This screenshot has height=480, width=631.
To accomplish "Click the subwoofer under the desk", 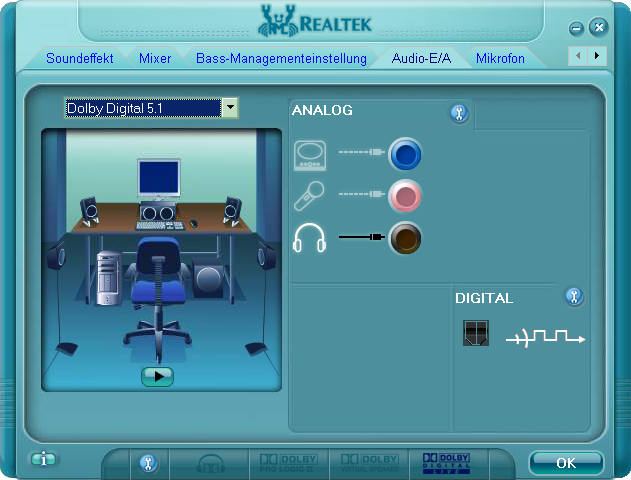I will [208, 278].
